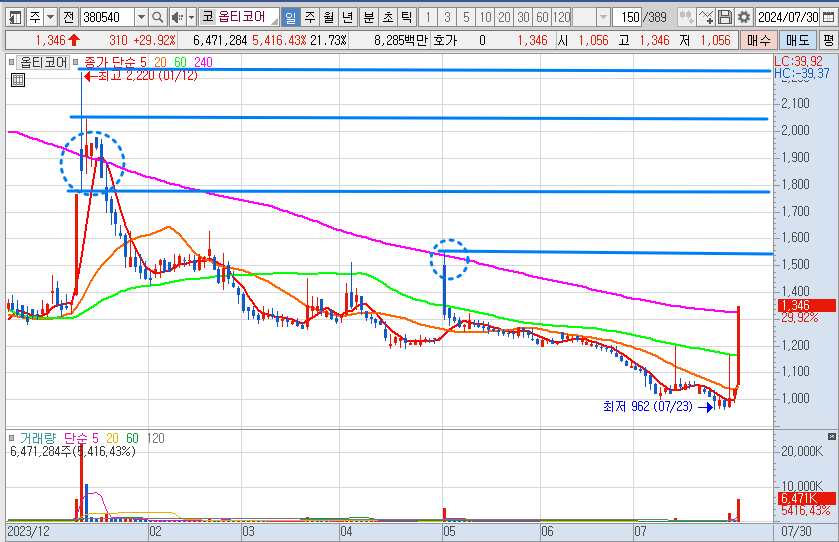
Task: Click the 코 KOSDAQ market badge
Action: click(207, 18)
